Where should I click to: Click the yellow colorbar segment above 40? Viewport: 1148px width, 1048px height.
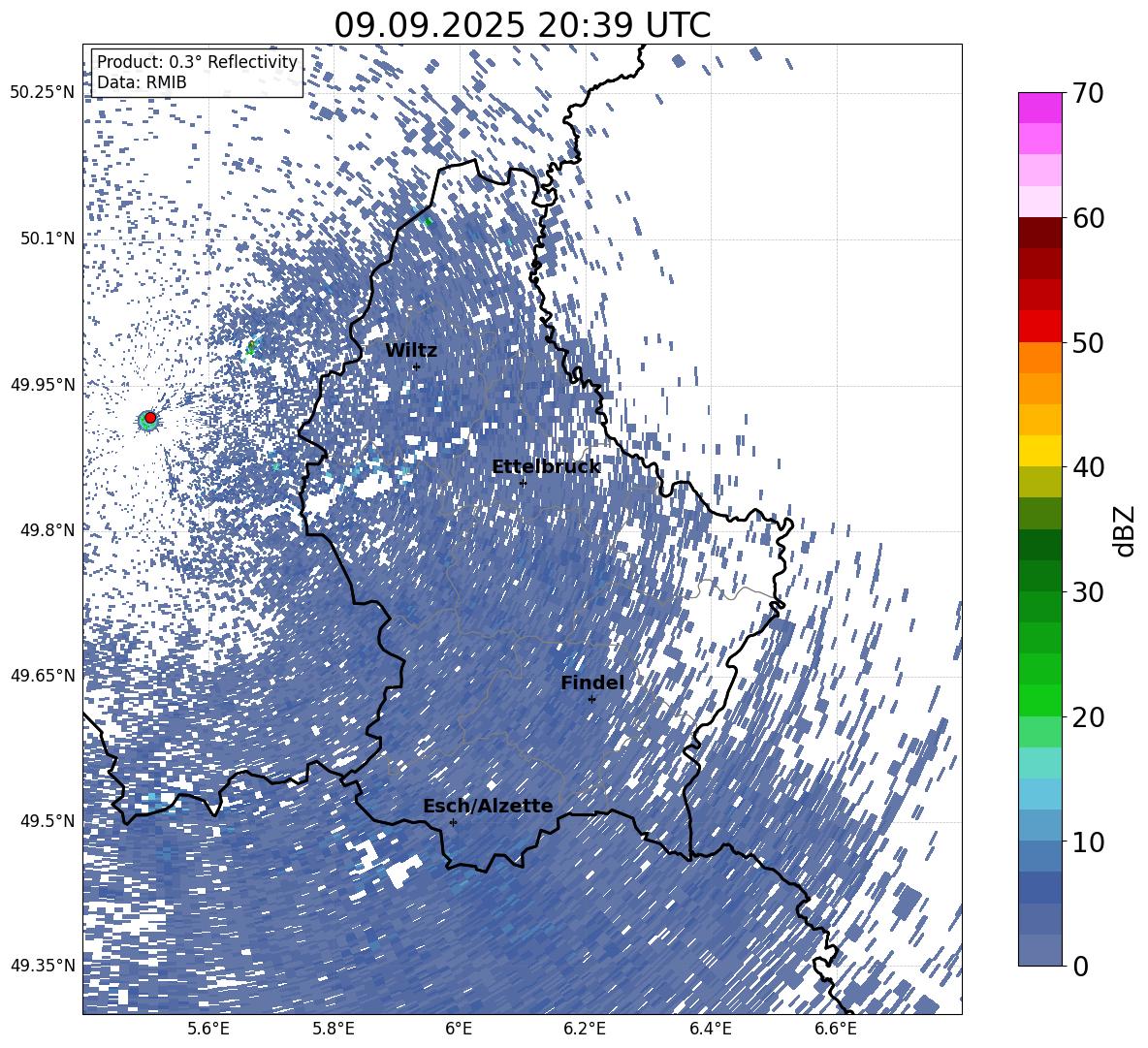pos(1040,451)
